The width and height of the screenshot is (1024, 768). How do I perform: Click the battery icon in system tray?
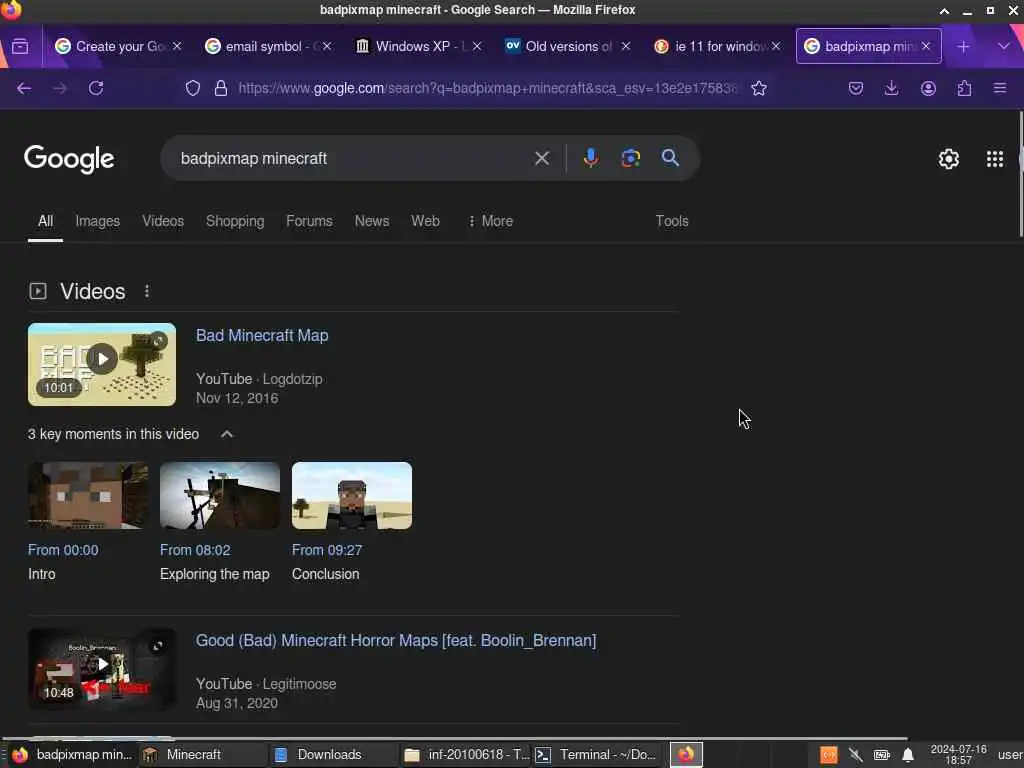pos(882,756)
